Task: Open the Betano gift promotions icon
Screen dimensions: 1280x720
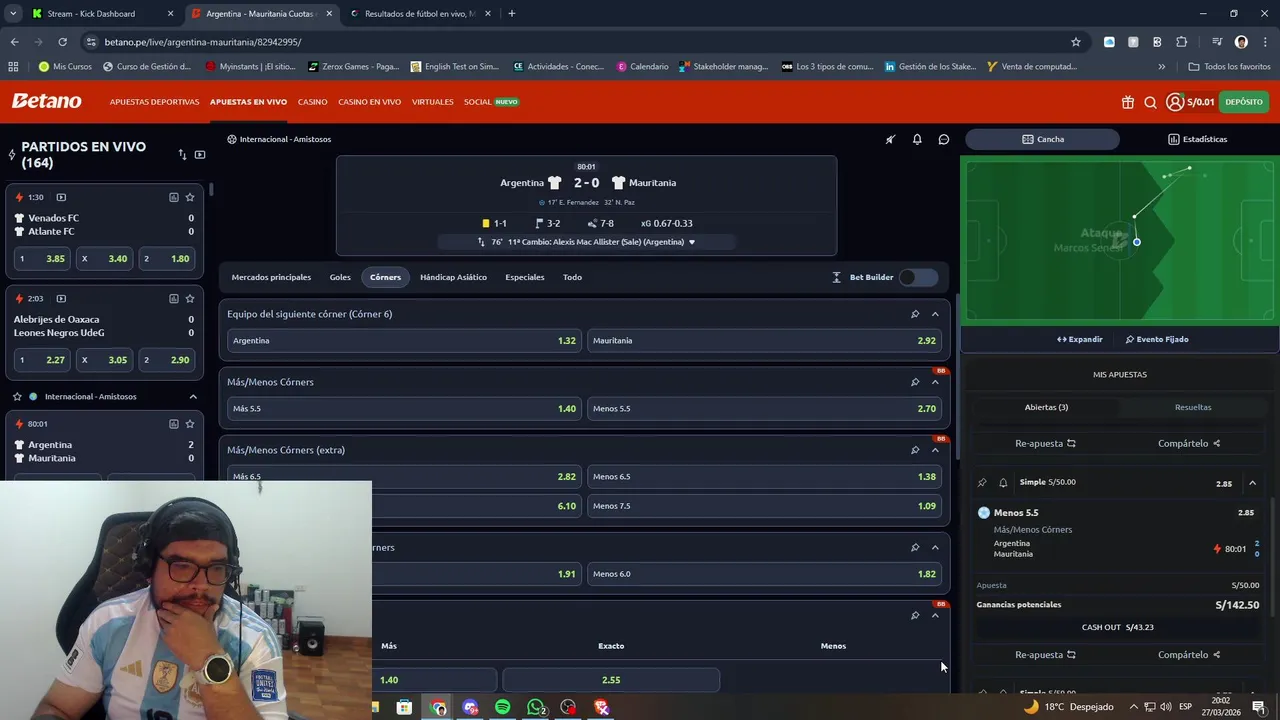Action: point(1127,102)
